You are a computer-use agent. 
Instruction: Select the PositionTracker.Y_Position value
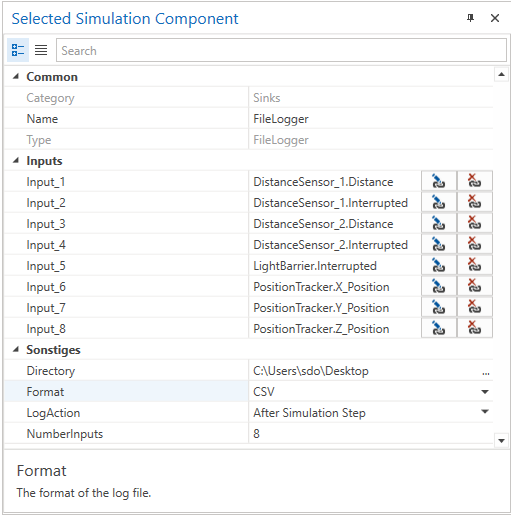pos(321,308)
